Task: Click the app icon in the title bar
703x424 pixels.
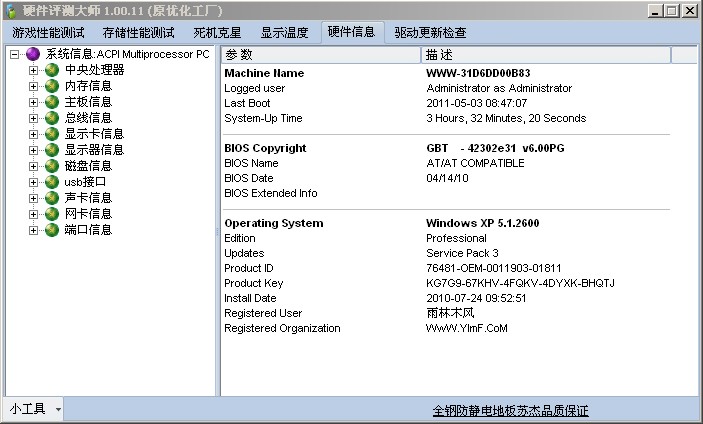Action: pos(11,11)
